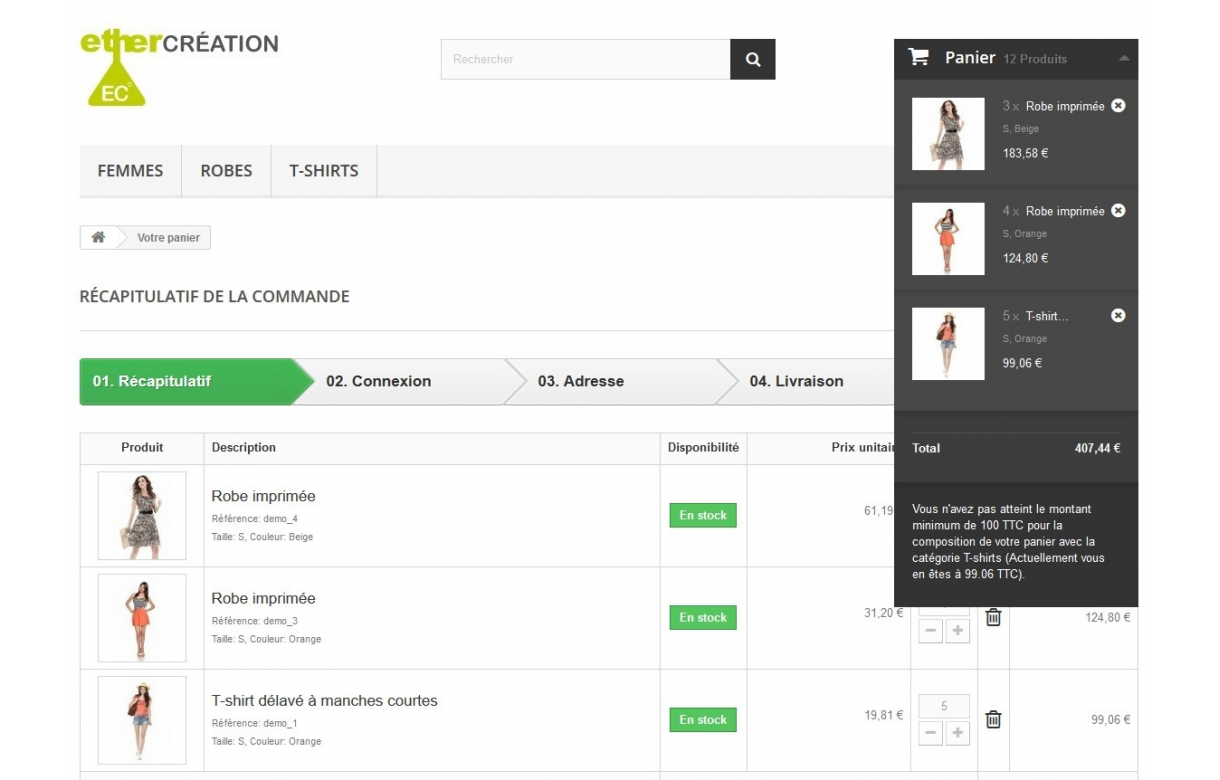Open the ether Création logo homepage
The image size is (1220, 780).
(x=179, y=68)
